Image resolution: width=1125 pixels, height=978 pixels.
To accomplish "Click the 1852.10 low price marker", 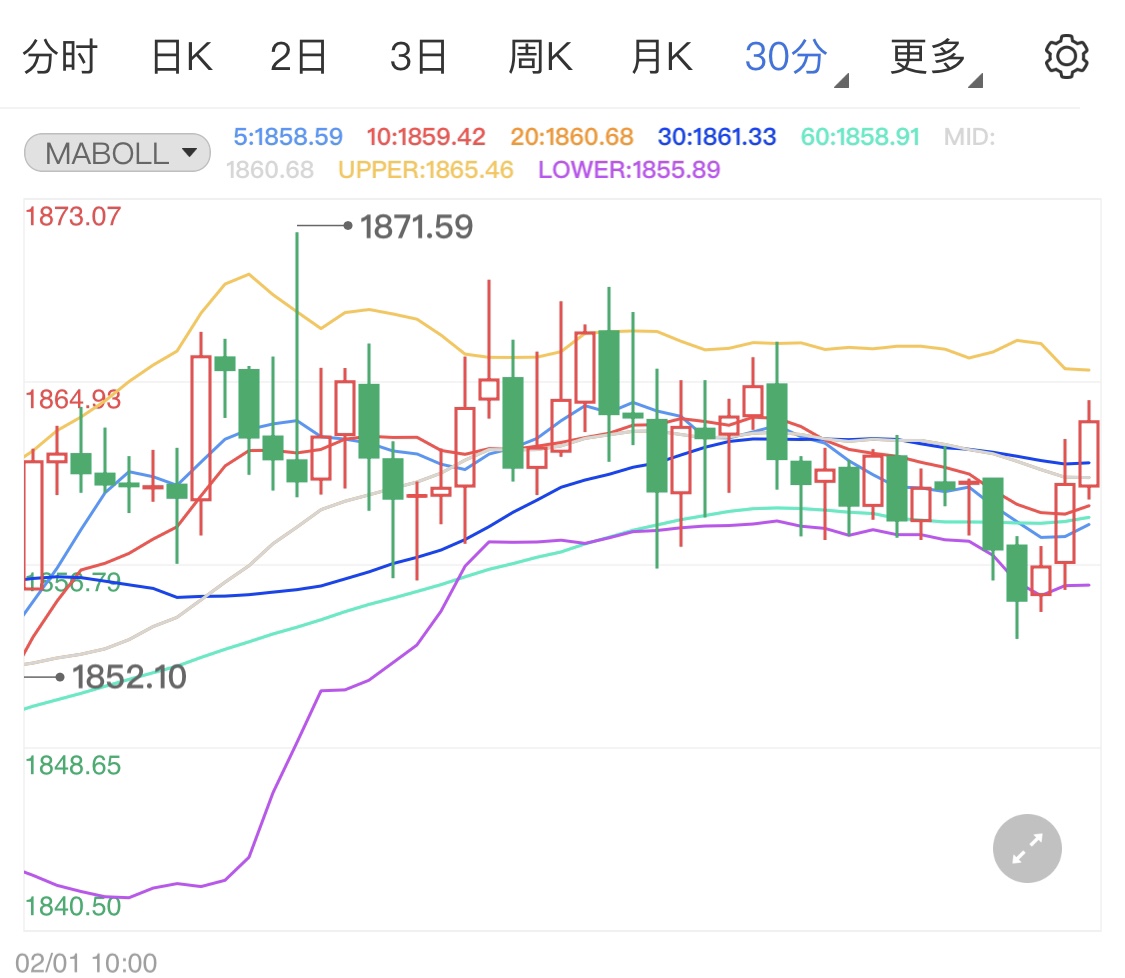I will pyautogui.click(x=129, y=677).
